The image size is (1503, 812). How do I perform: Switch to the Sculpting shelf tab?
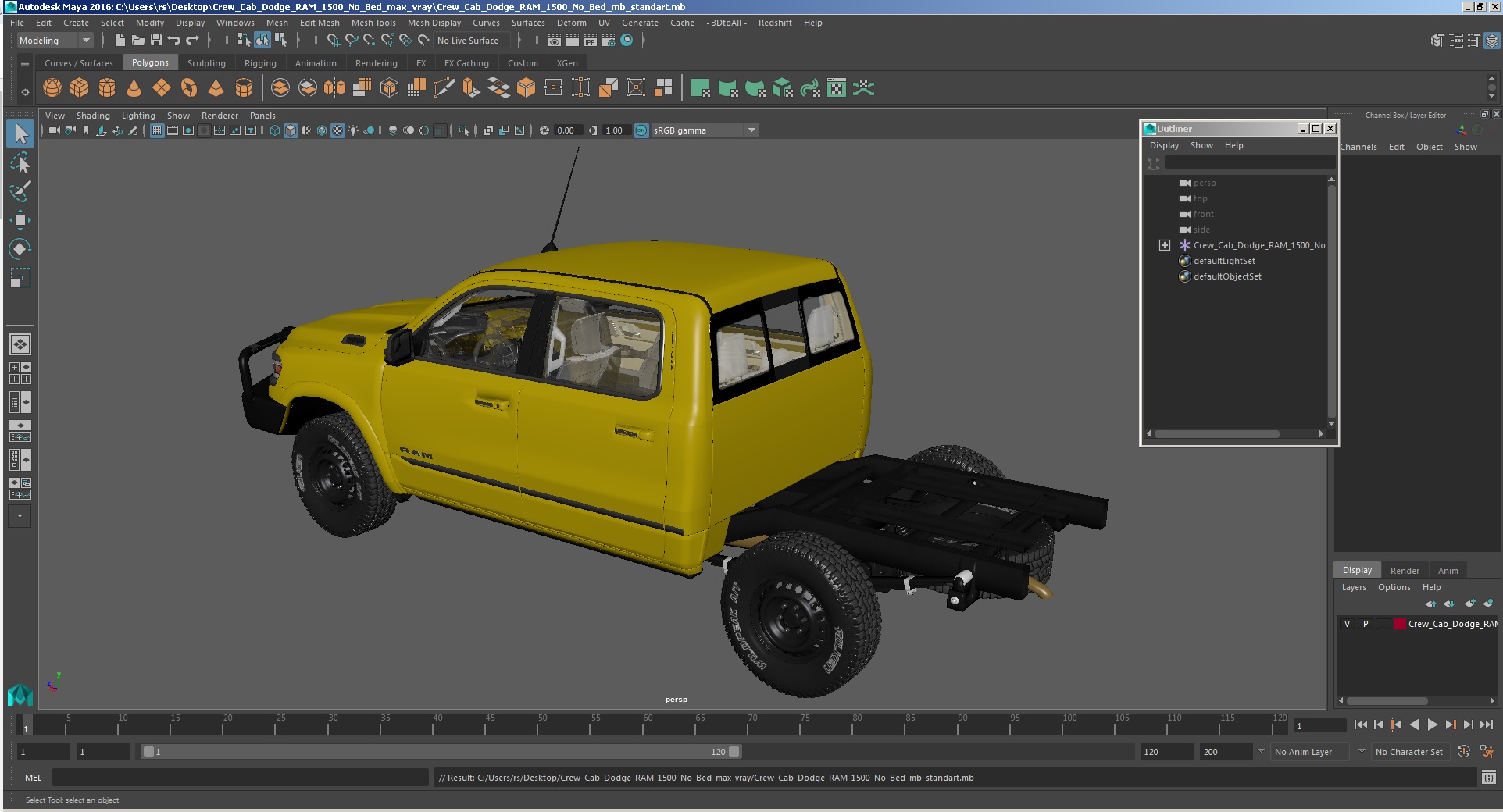[x=206, y=63]
